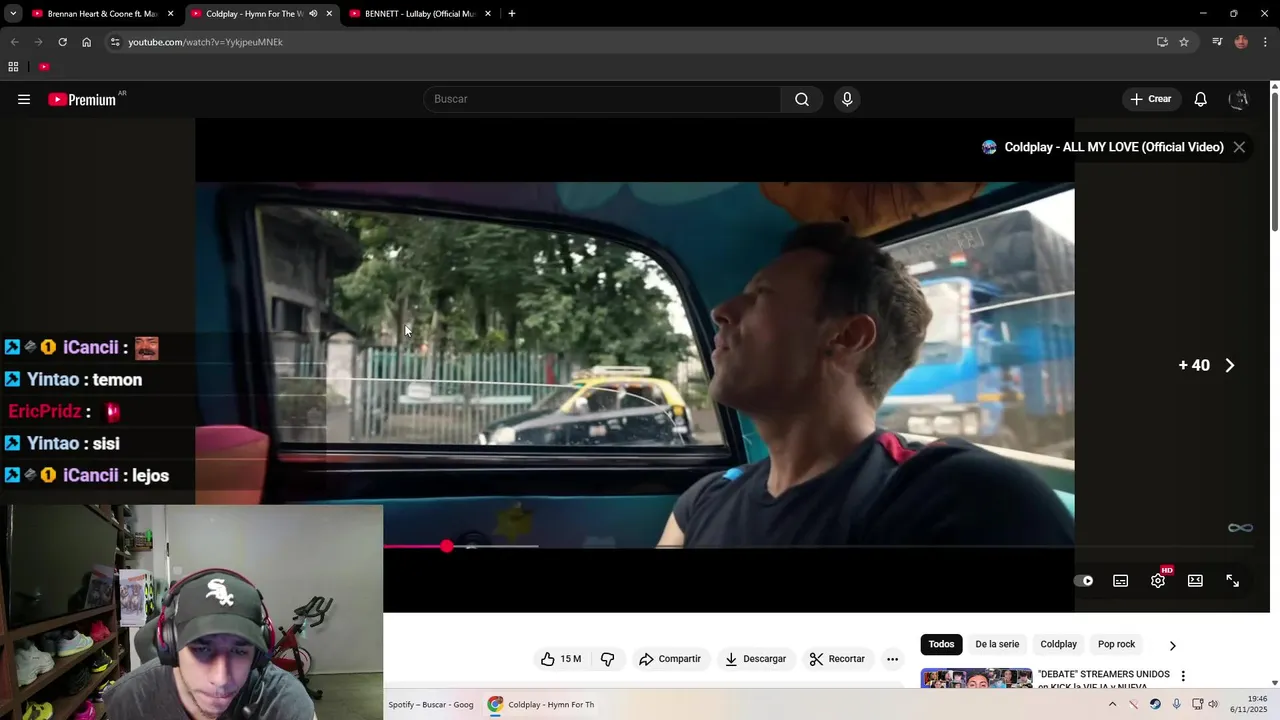Install the app via address bar icon

click(1162, 42)
